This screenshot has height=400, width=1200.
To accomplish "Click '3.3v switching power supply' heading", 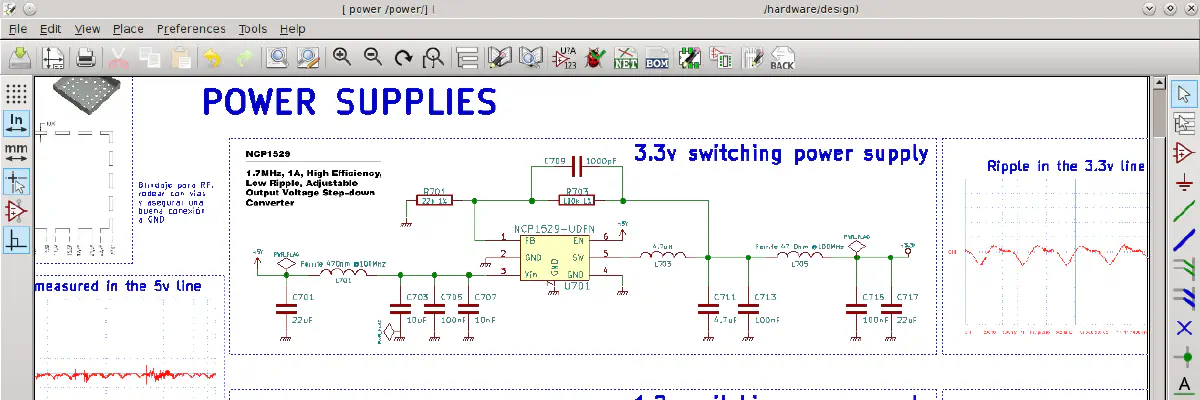I will (781, 154).
